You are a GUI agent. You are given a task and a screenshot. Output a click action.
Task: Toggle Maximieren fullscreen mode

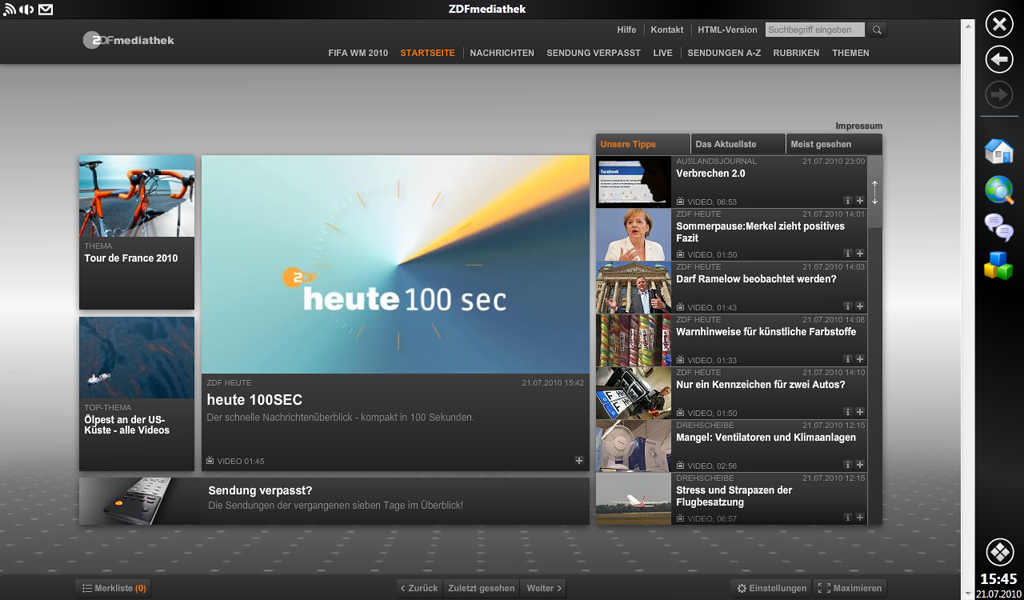click(x=850, y=588)
